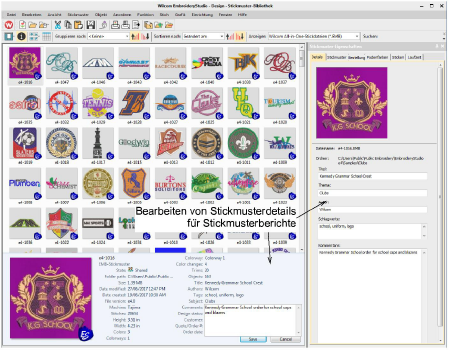Close the Stickmuster-Eigenschaften panel
This screenshot has width=455, height=360.
[442, 46]
